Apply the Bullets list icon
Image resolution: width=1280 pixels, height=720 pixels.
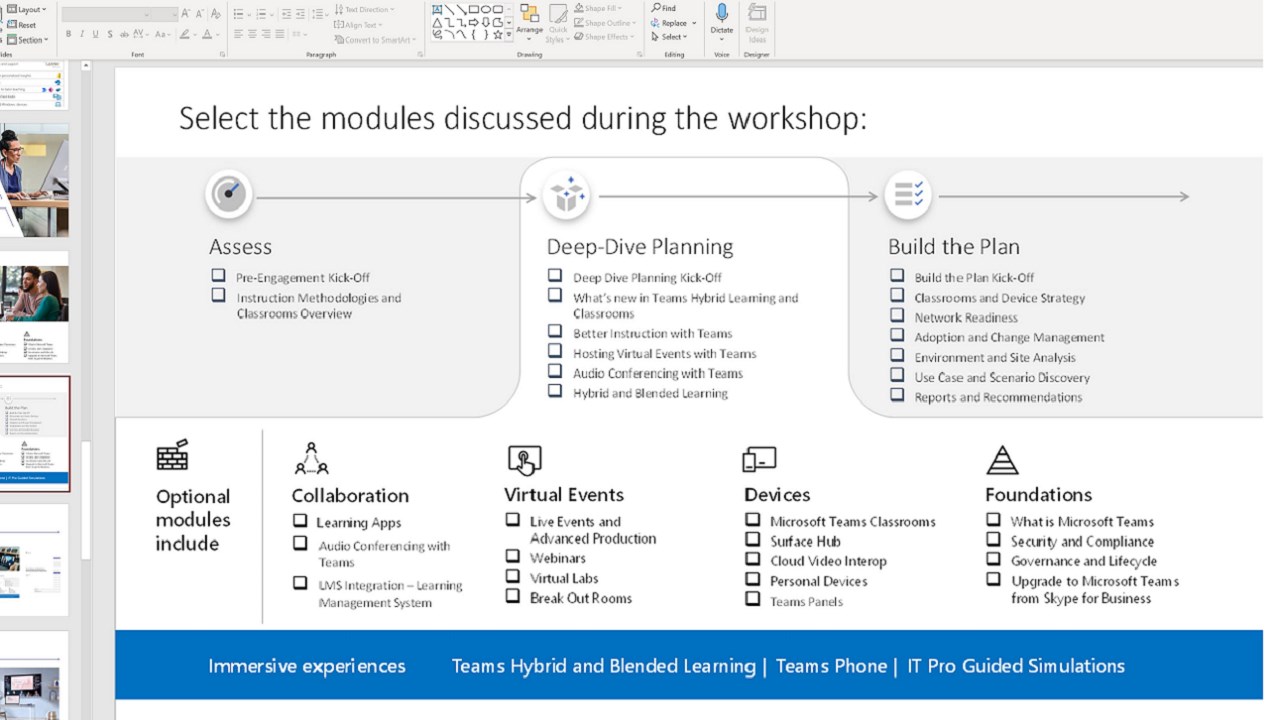tap(239, 14)
